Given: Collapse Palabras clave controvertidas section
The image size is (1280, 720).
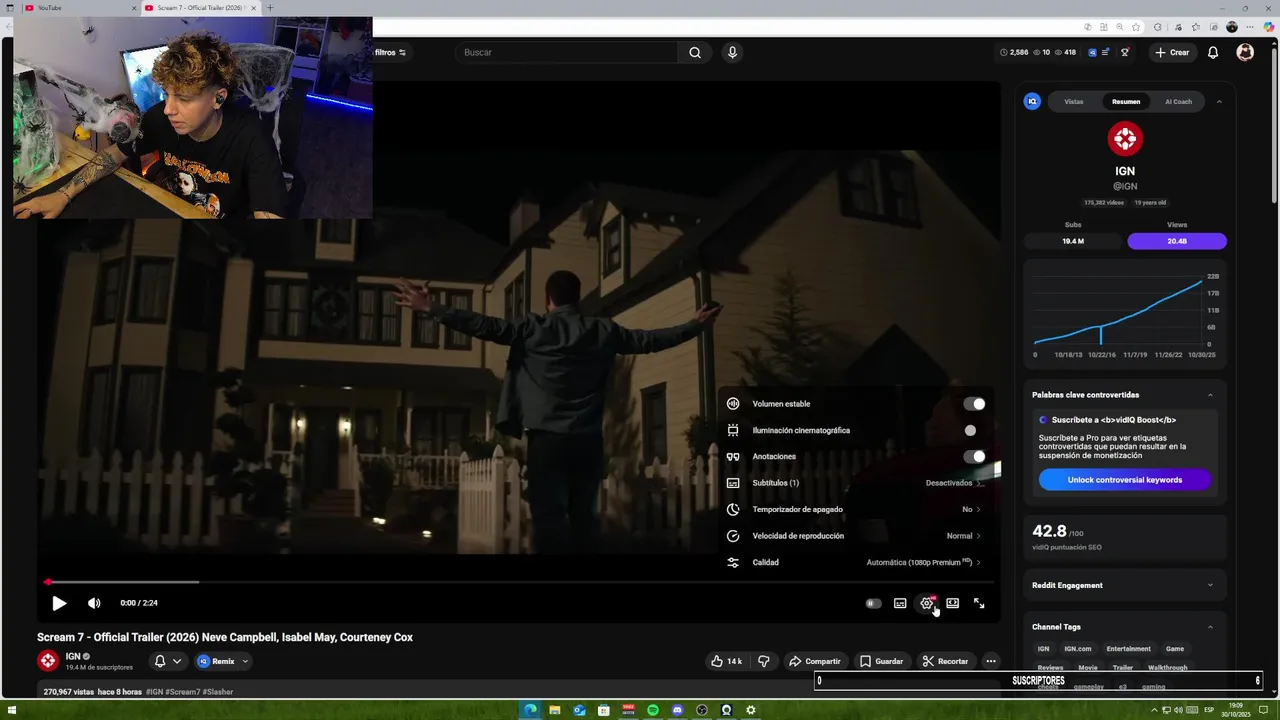Looking at the screenshot, I should click(x=1210, y=395).
